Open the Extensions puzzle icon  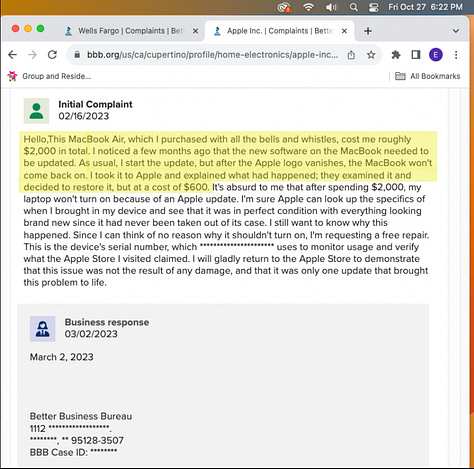pos(396,55)
